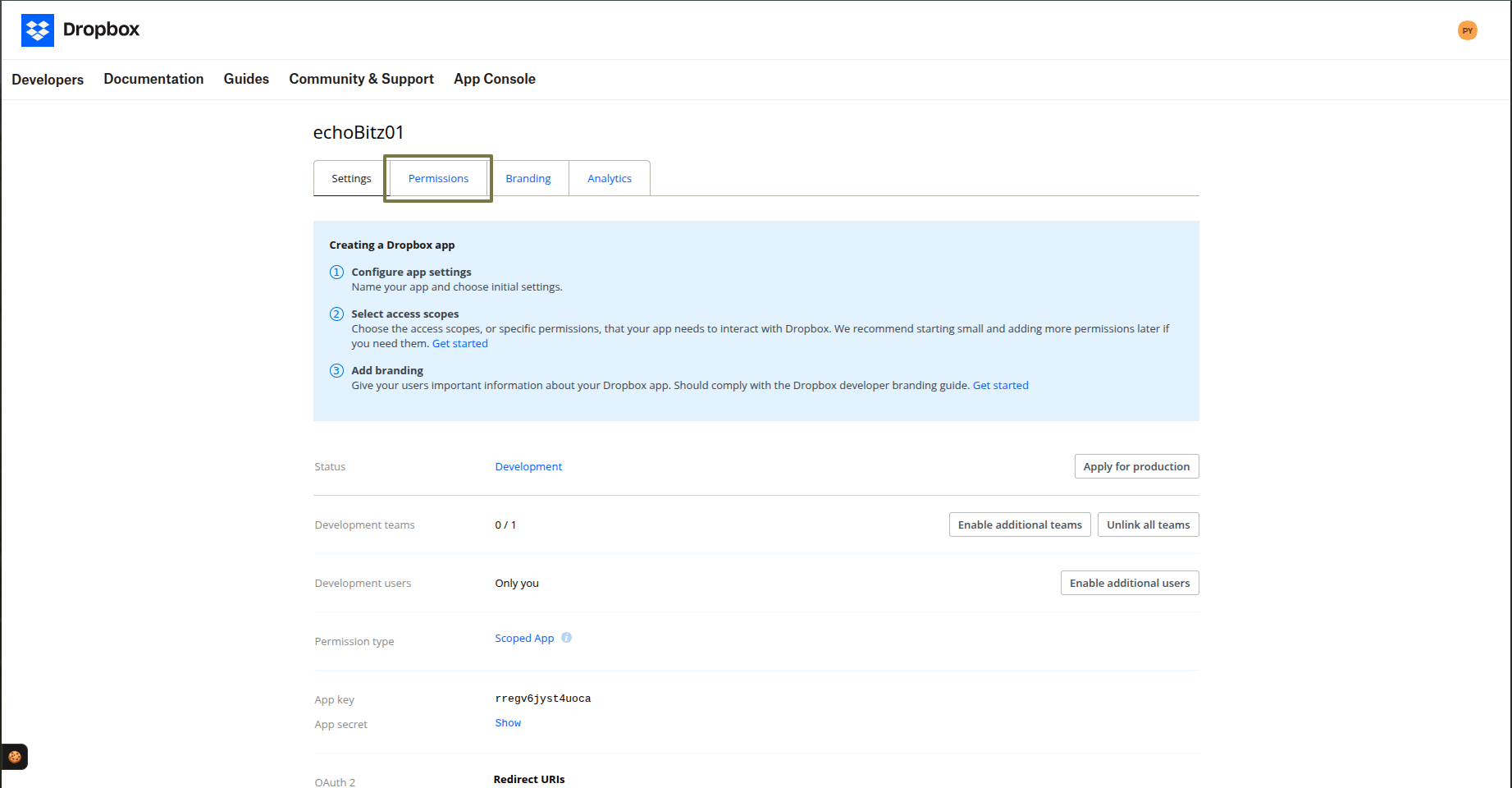Click the 'OAuth 2' label
The image size is (1512, 788).
(335, 782)
